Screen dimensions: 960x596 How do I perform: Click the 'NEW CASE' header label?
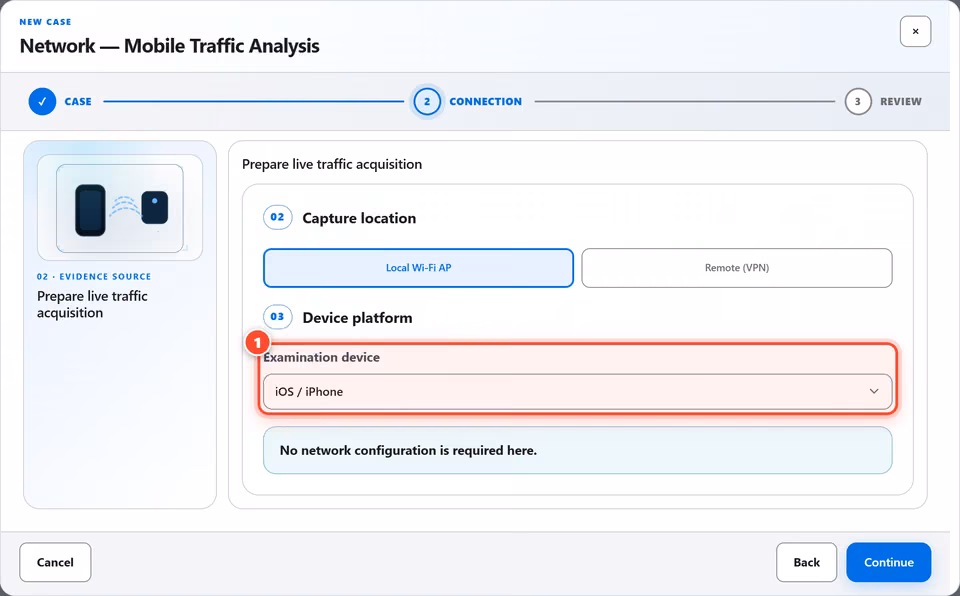pos(45,22)
